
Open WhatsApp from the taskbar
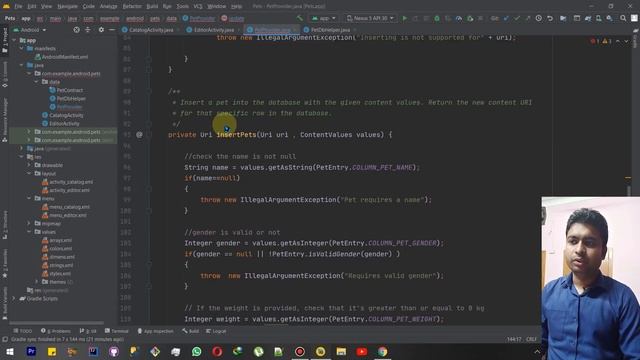point(197,351)
